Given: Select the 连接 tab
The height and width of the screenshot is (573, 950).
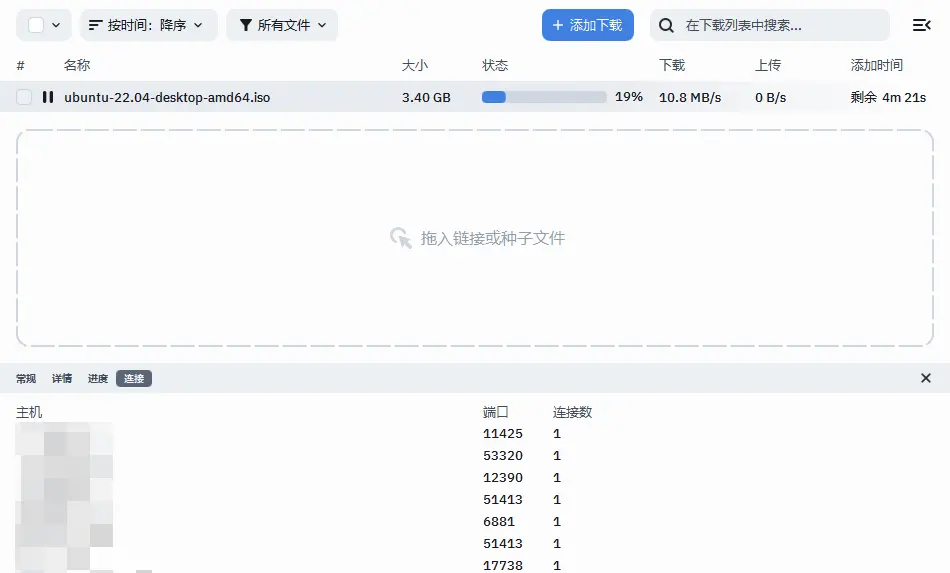Looking at the screenshot, I should pyautogui.click(x=134, y=379).
